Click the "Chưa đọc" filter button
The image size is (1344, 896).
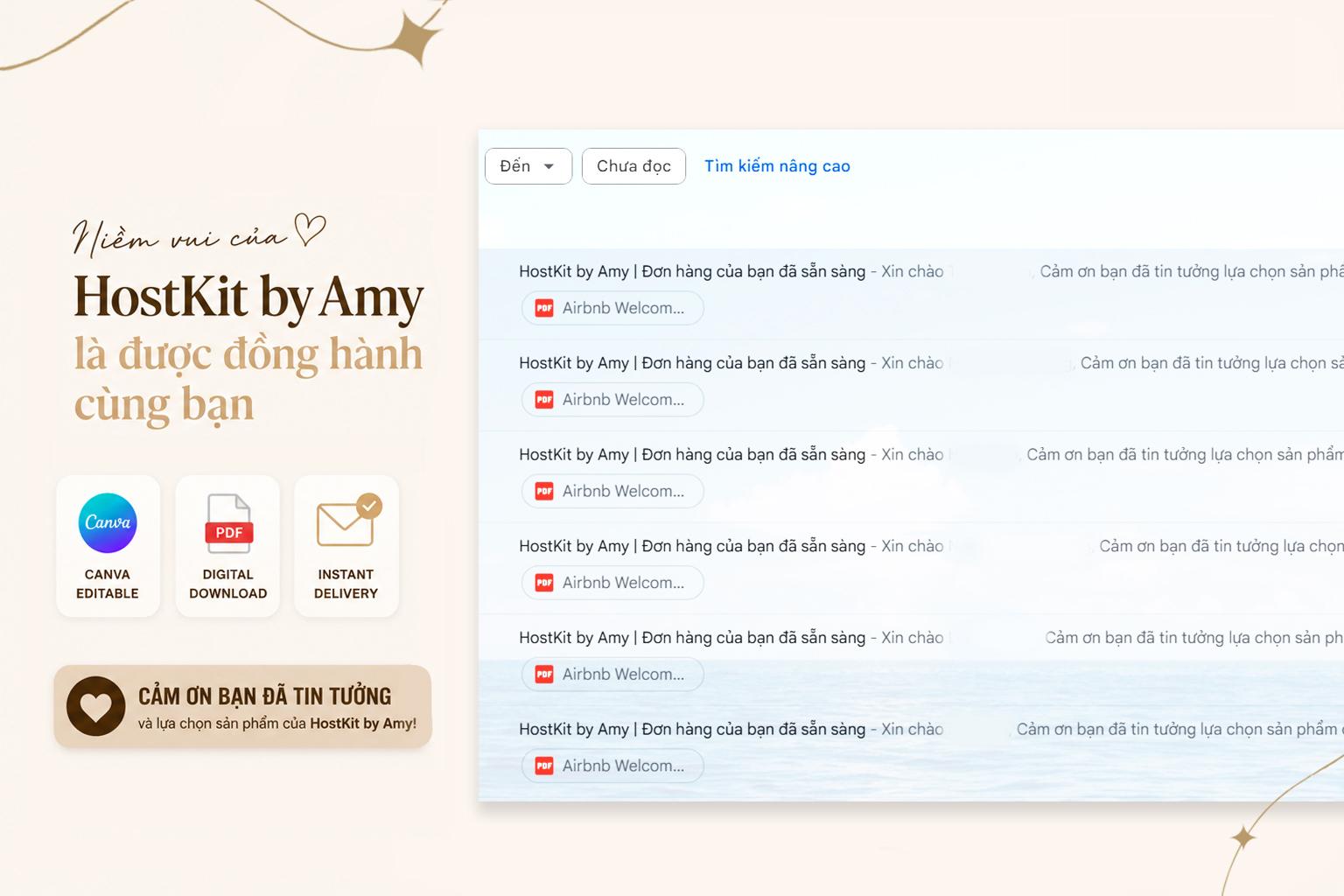click(633, 166)
